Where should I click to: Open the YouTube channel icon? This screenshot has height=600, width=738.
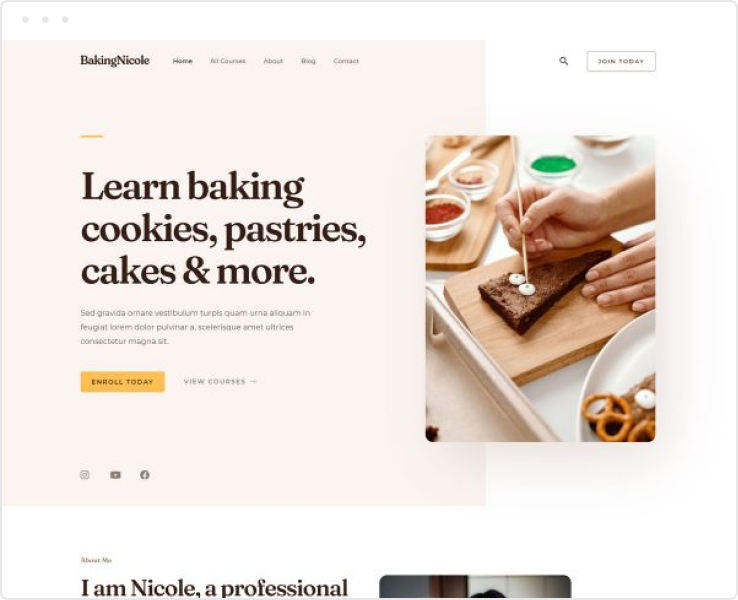point(115,475)
